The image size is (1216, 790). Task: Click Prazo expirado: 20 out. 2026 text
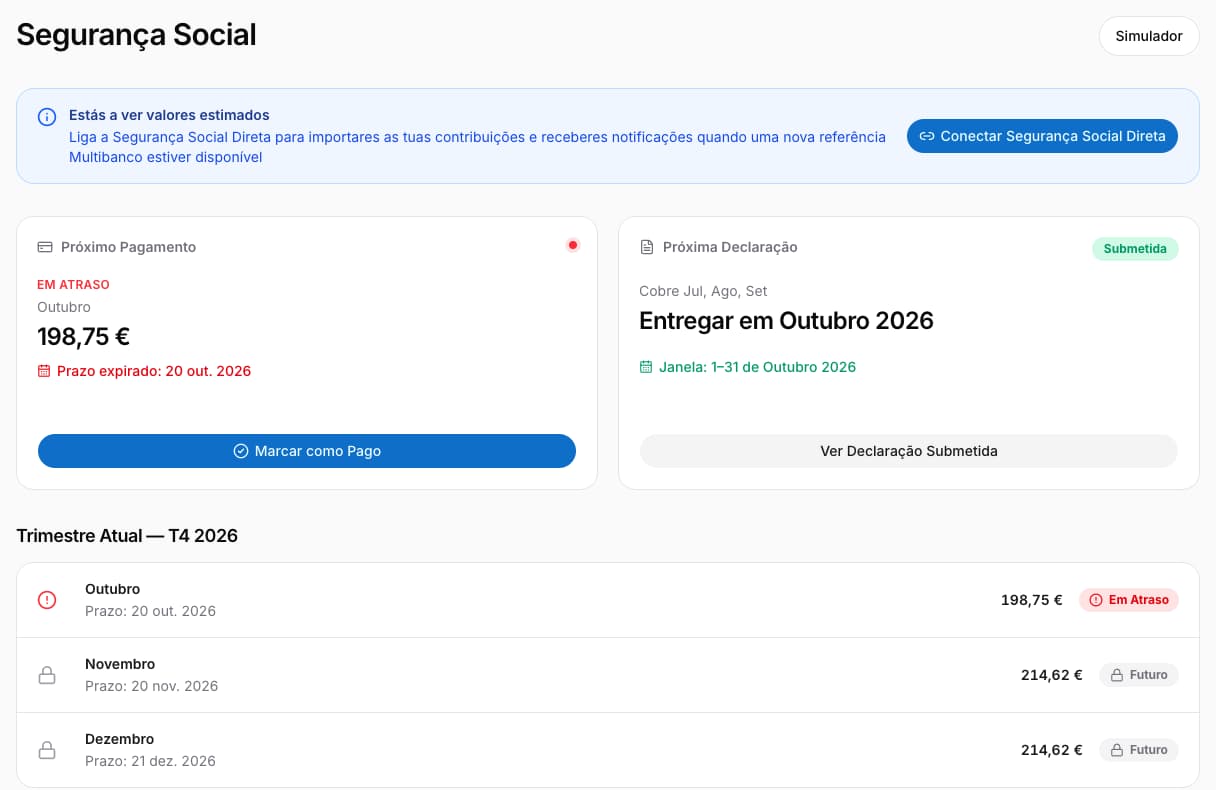pos(154,371)
